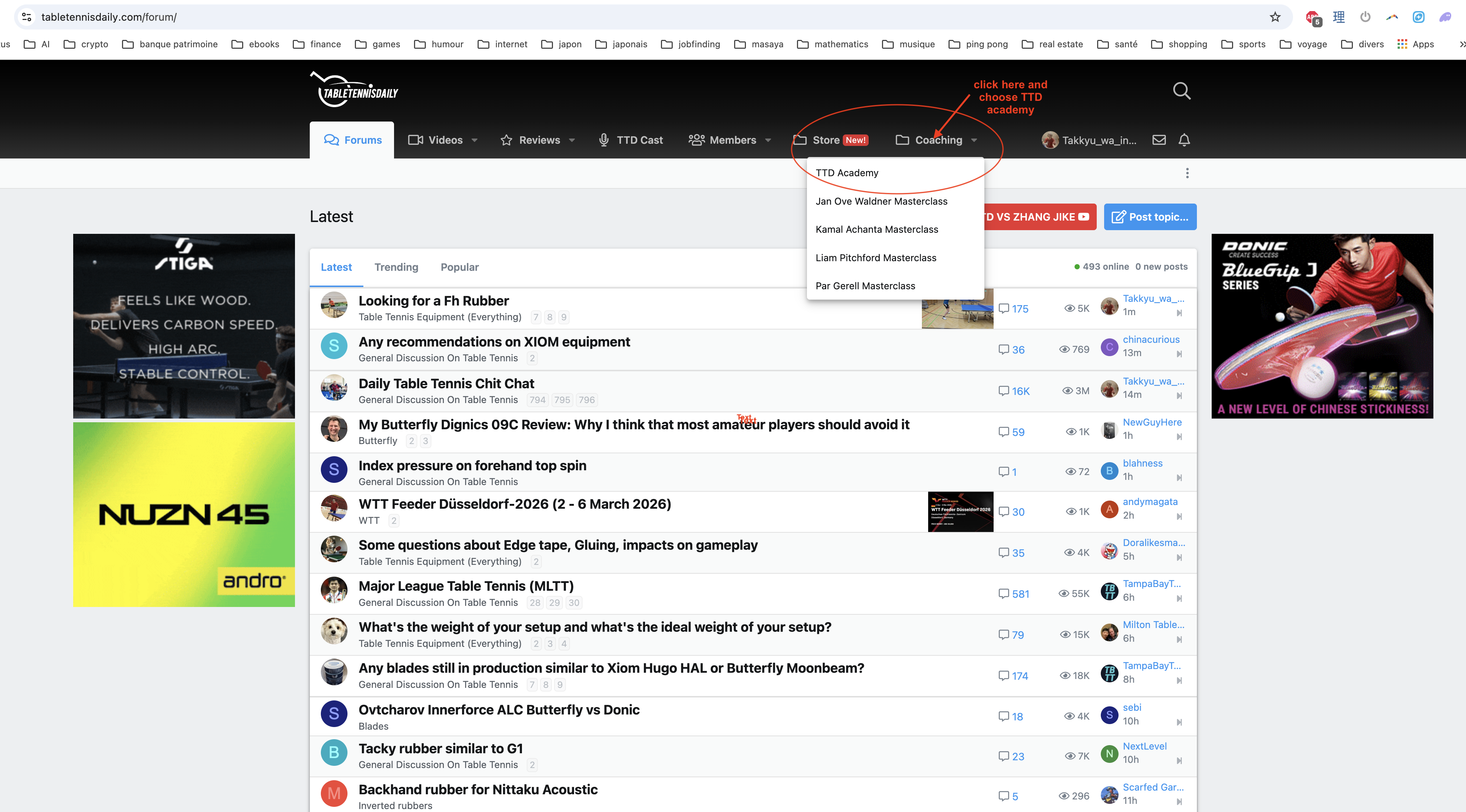The image size is (1466, 812).
Task: Open TTD Cast in the navbar
Action: click(x=631, y=140)
